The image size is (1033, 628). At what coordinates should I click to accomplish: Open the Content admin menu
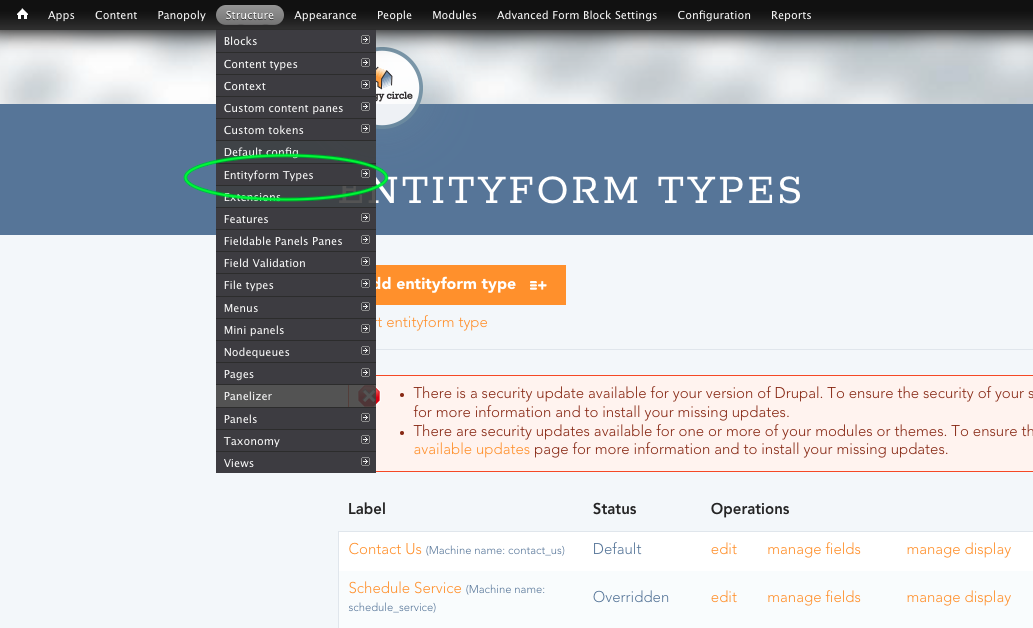(x=116, y=14)
